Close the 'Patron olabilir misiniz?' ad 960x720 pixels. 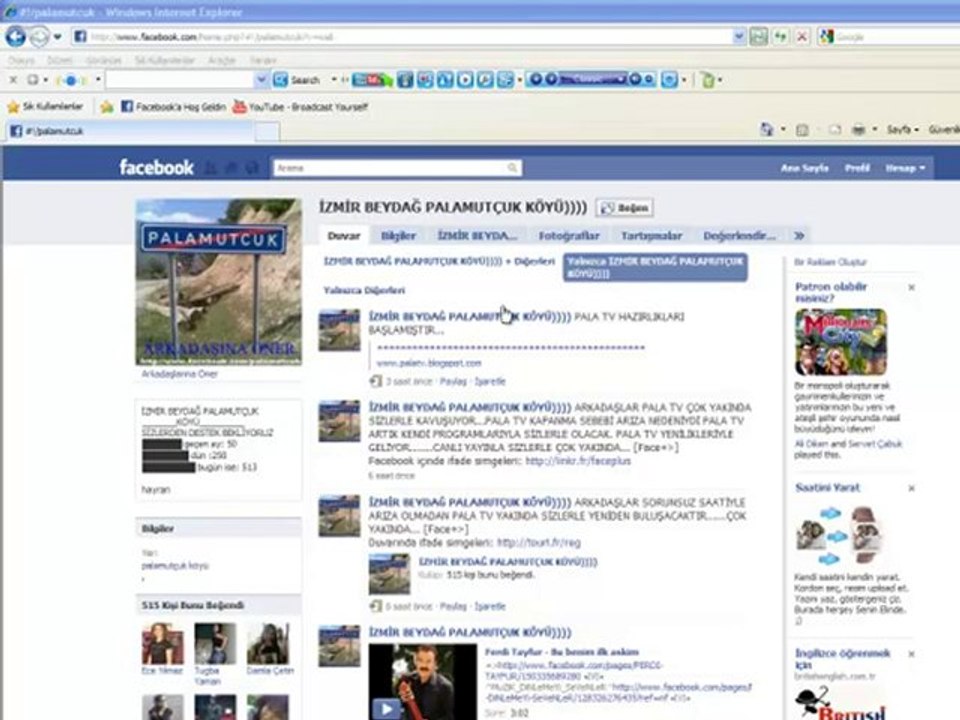[911, 287]
